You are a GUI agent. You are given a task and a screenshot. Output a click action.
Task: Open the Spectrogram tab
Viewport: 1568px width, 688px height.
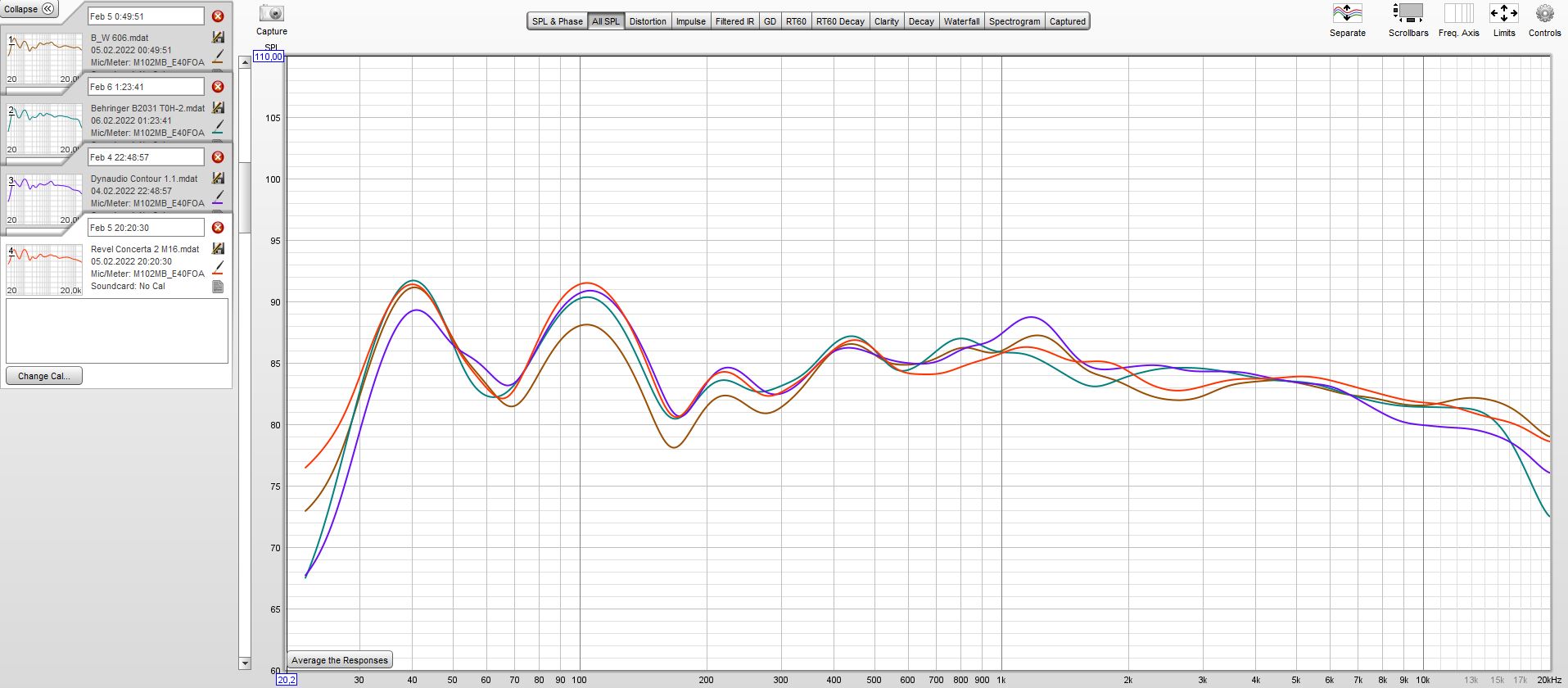[x=1014, y=21]
